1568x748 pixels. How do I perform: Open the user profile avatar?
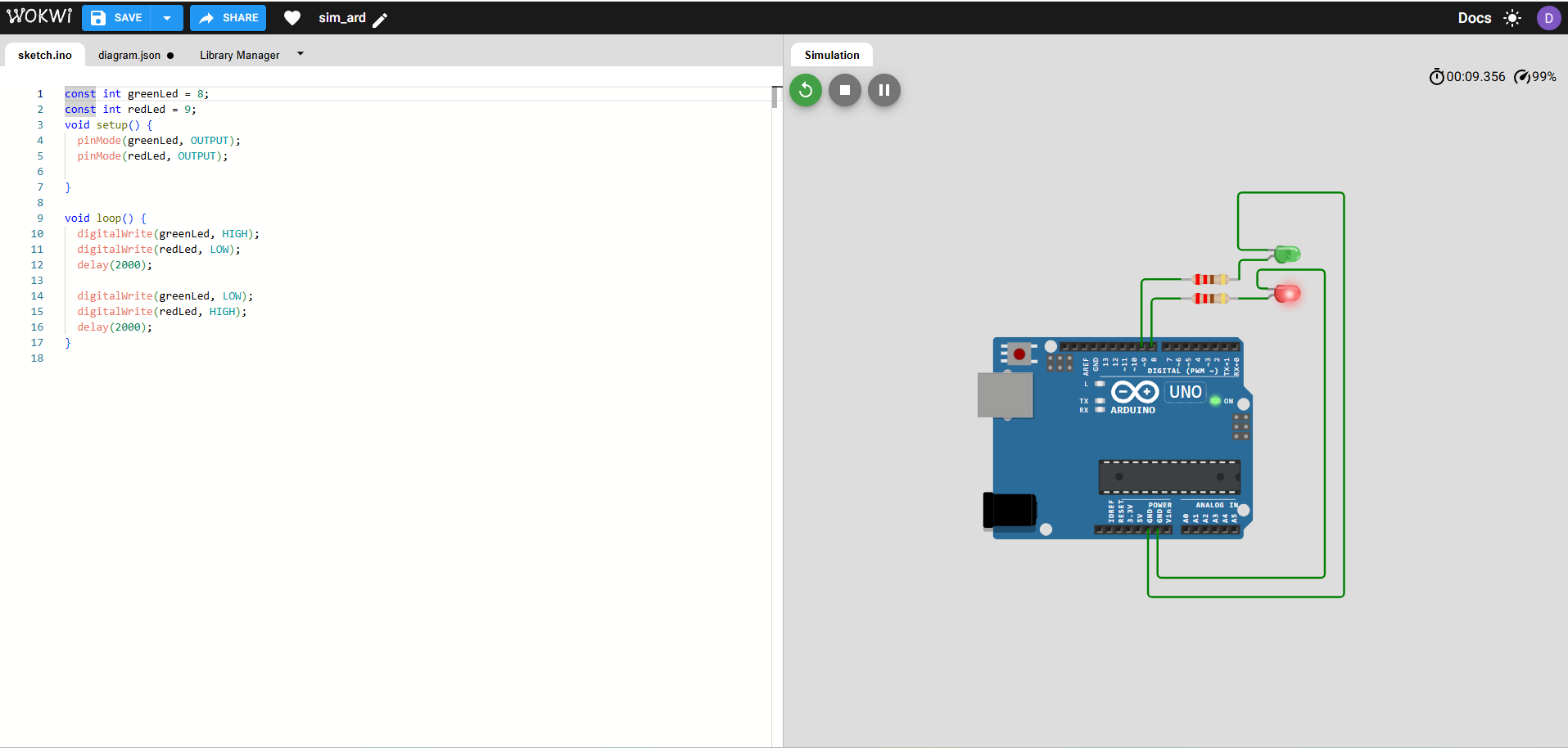(x=1549, y=17)
